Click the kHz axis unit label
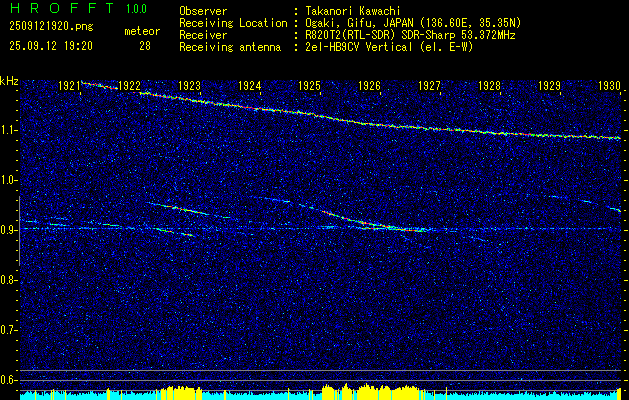The height and width of the screenshot is (400, 629). coord(9,81)
